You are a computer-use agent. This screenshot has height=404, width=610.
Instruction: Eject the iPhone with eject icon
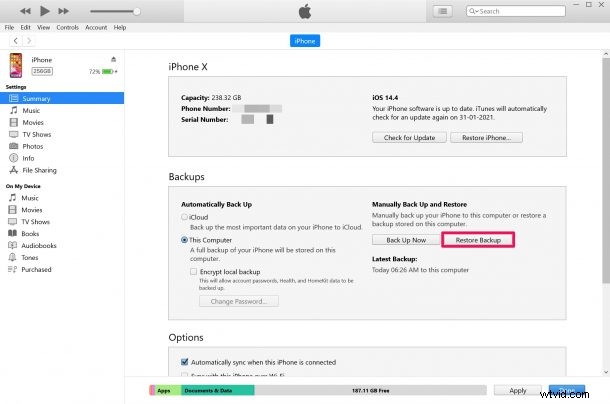point(114,59)
